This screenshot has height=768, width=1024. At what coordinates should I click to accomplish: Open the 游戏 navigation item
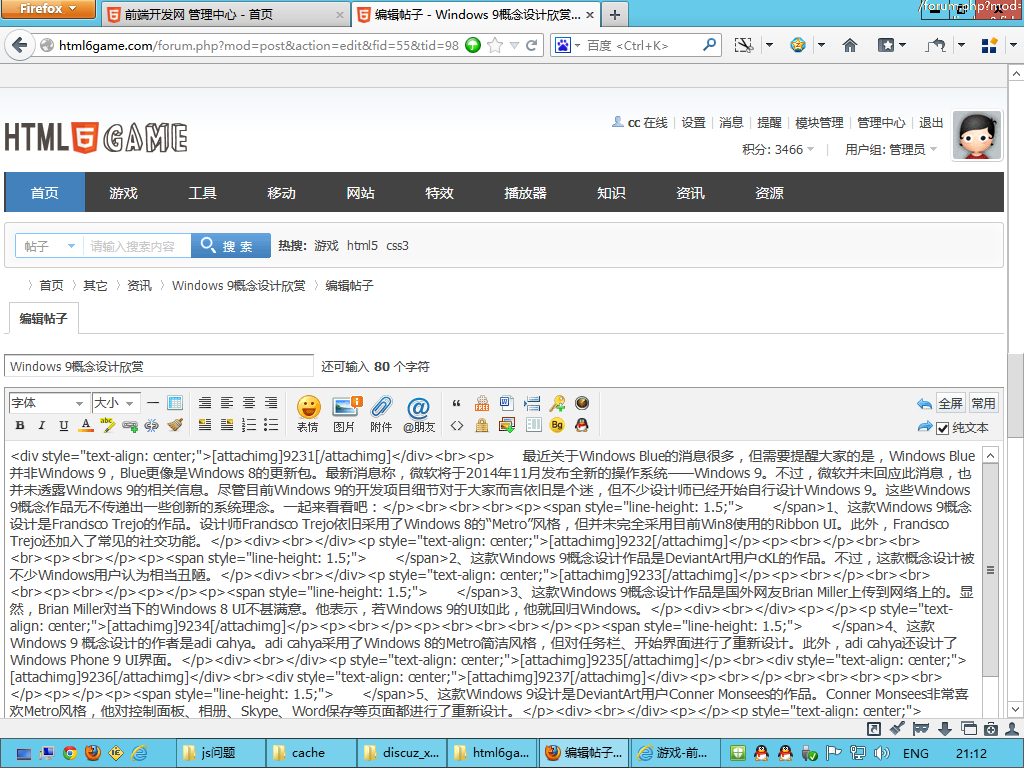(123, 193)
